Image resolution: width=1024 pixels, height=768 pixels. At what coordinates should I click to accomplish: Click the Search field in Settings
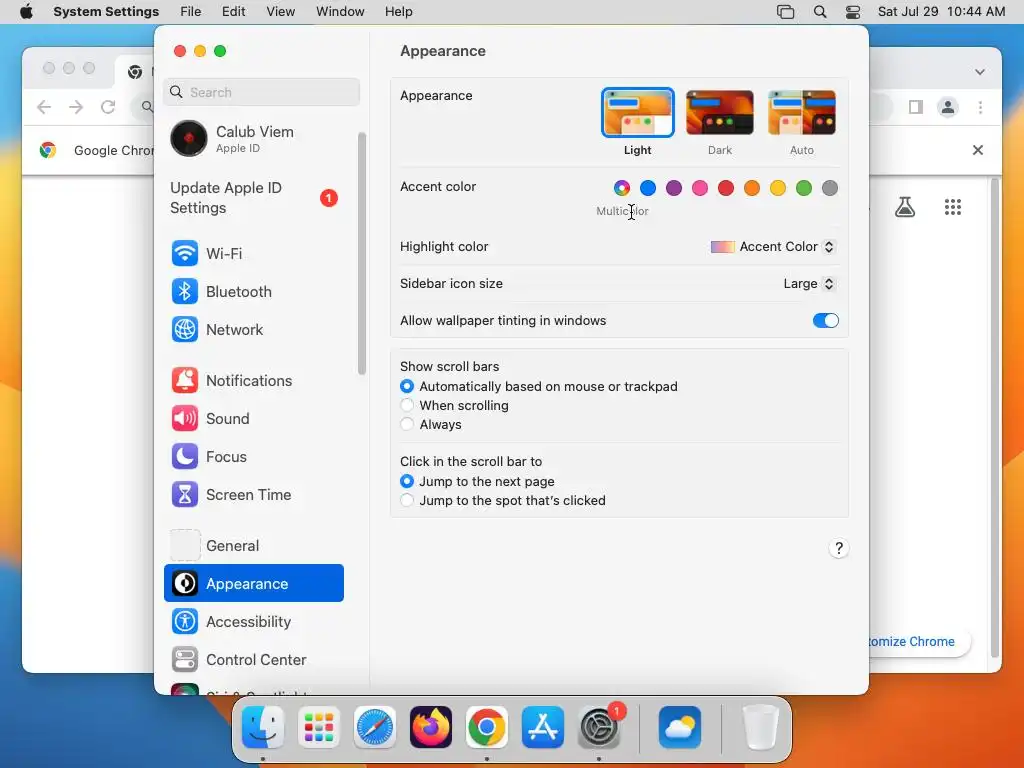(261, 92)
